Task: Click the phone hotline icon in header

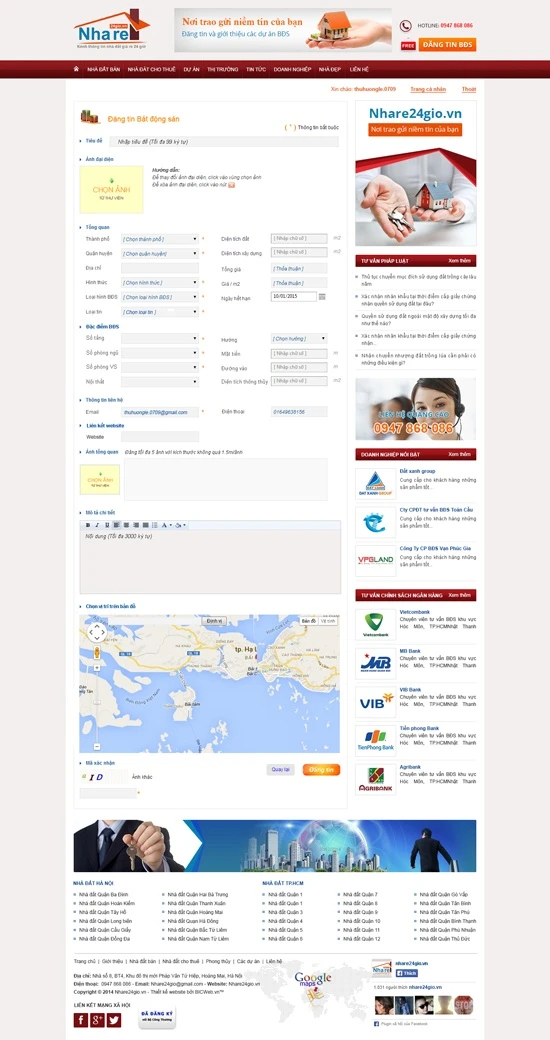Action: 405,26
